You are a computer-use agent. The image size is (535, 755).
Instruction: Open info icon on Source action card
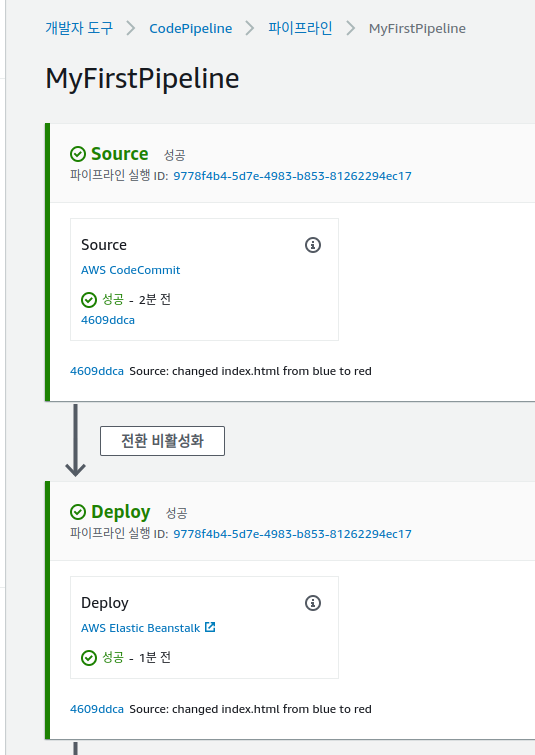[x=313, y=245]
